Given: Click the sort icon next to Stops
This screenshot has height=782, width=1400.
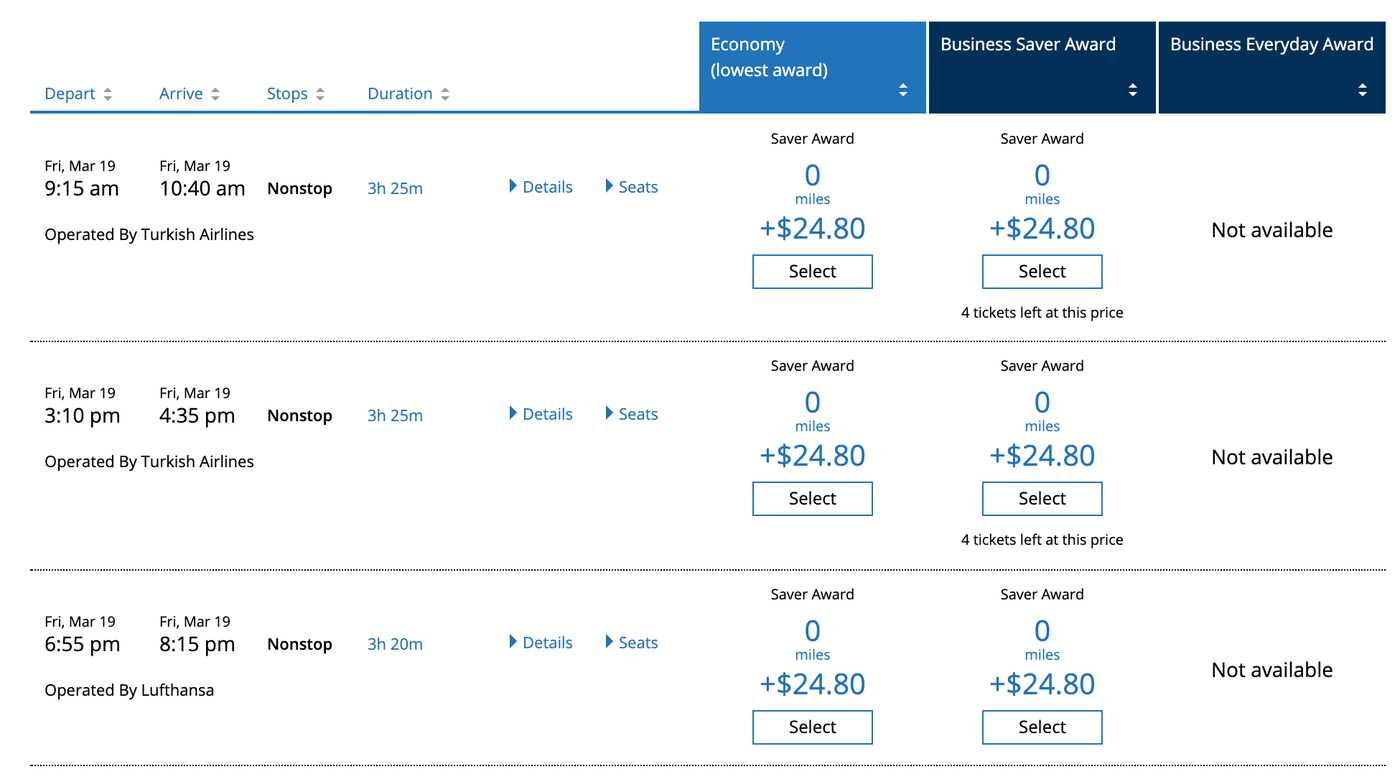Looking at the screenshot, I should tap(323, 93).
